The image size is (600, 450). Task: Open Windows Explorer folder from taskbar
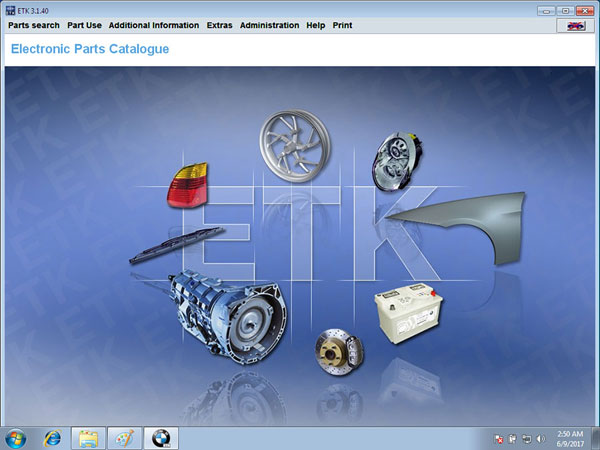click(x=88, y=439)
